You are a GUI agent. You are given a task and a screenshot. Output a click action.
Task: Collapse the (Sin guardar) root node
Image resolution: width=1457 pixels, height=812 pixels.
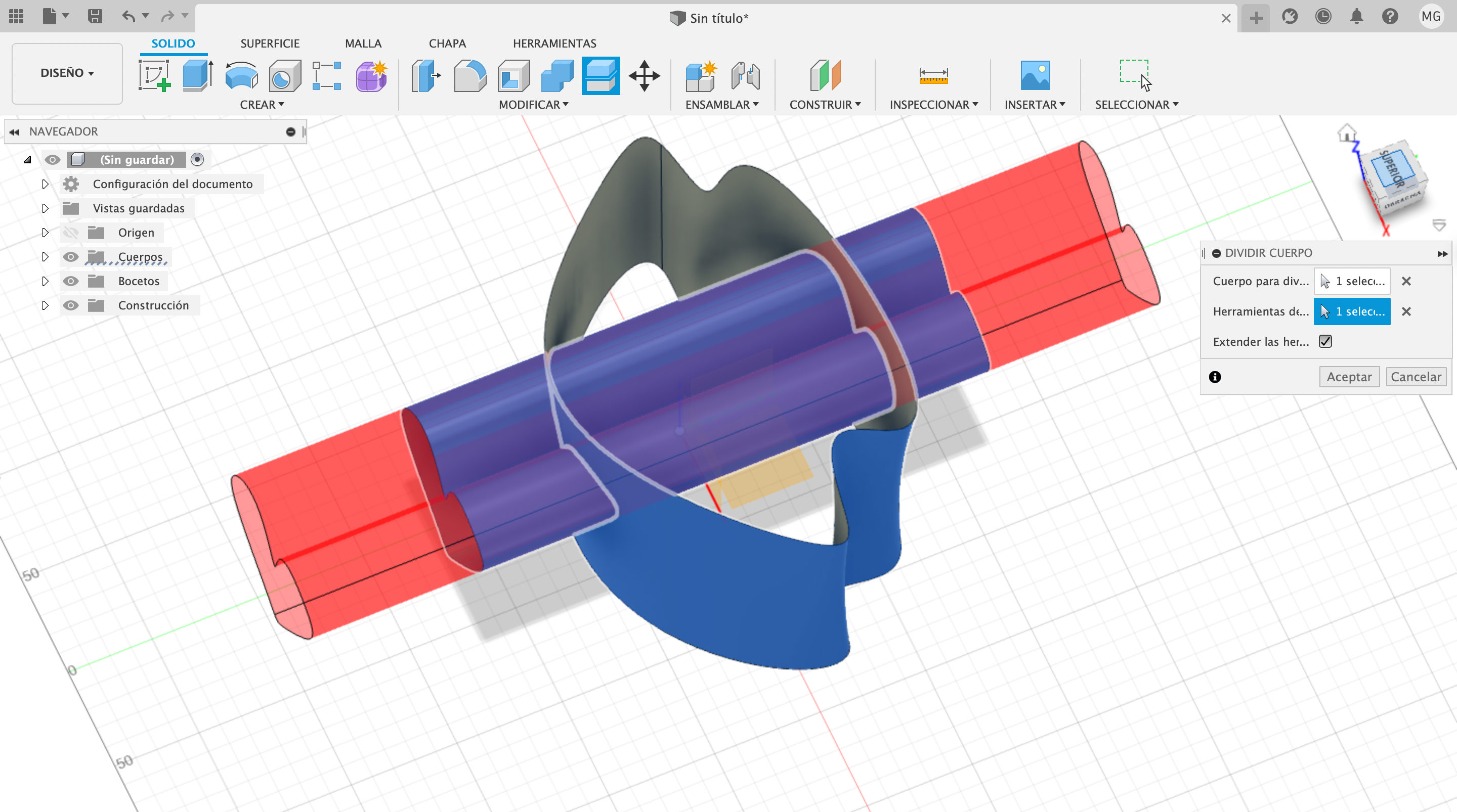(27, 160)
